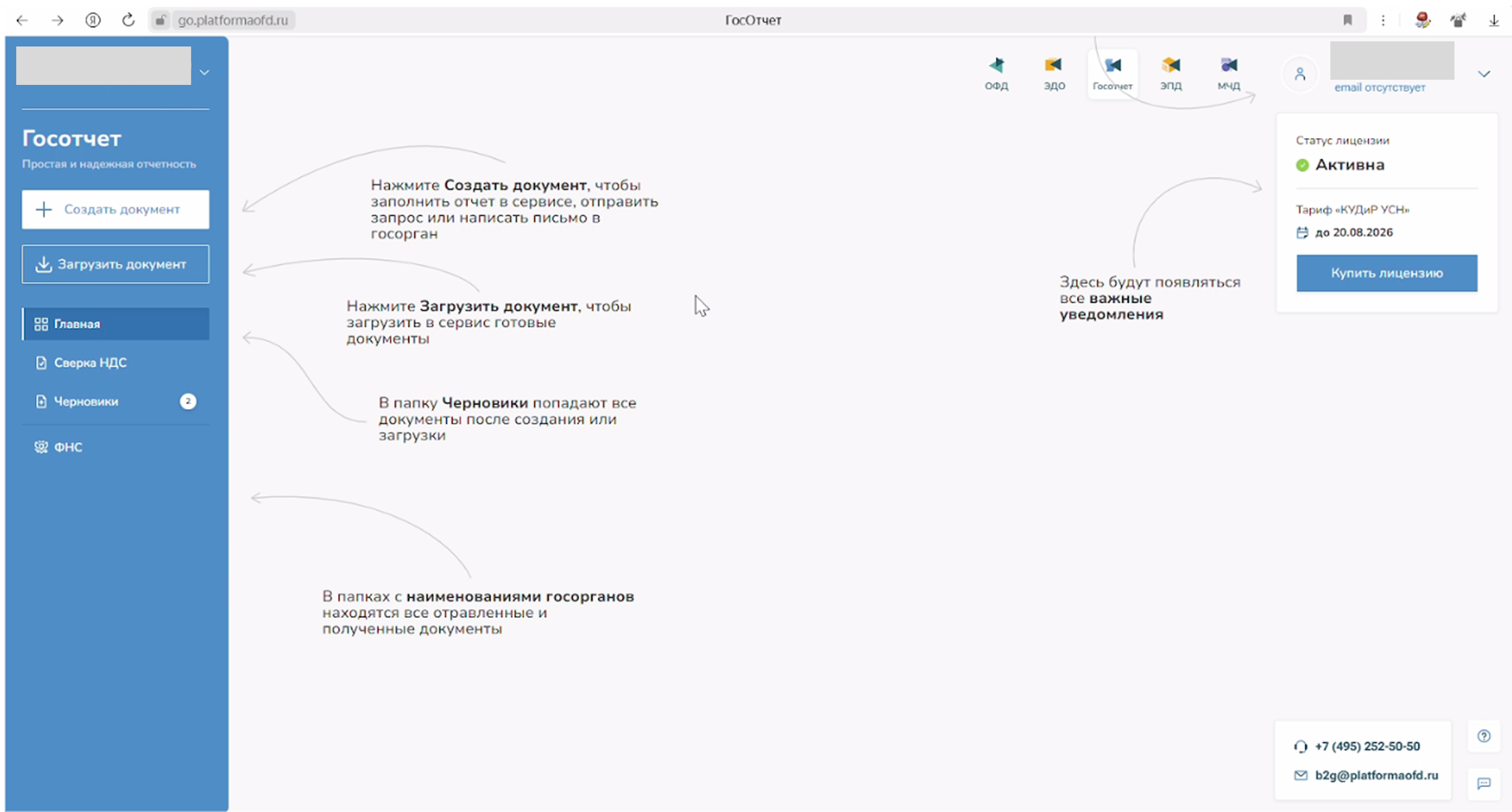The width and height of the screenshot is (1512, 812).
Task: Open the ОФД service icon
Action: pyautogui.click(x=996, y=73)
